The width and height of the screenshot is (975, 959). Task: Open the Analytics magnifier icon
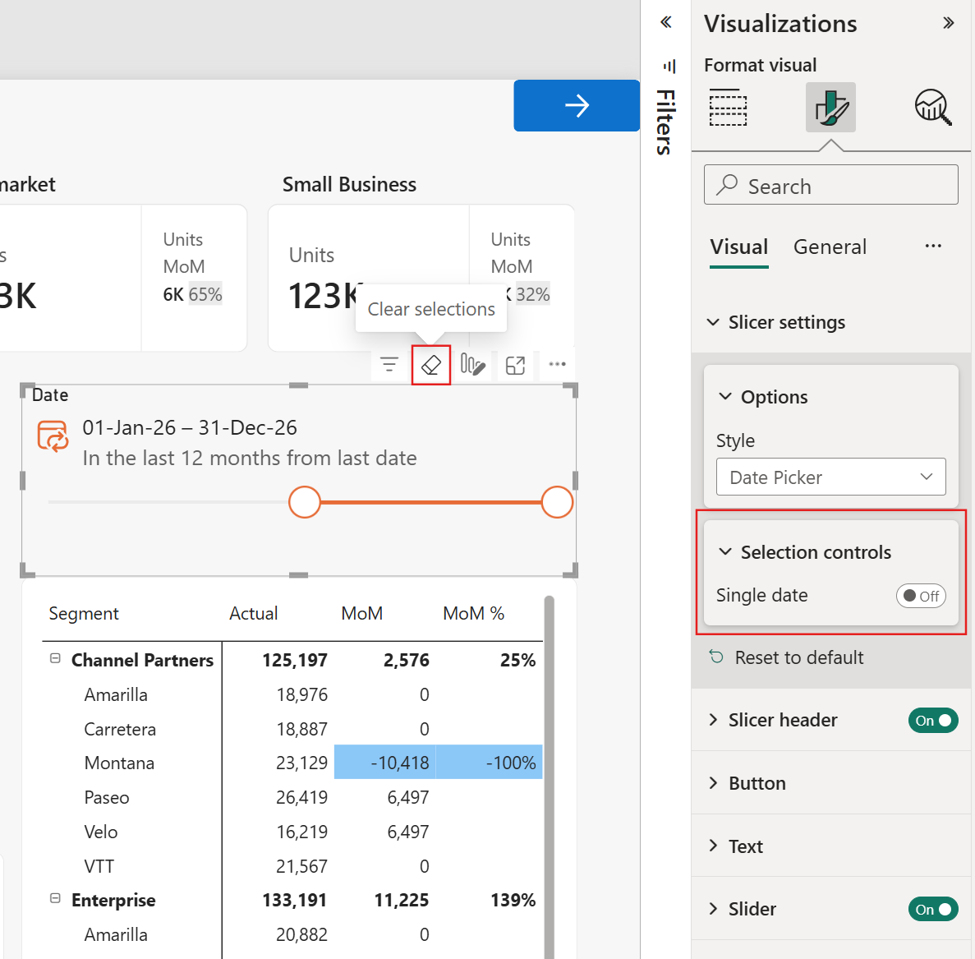click(x=933, y=107)
